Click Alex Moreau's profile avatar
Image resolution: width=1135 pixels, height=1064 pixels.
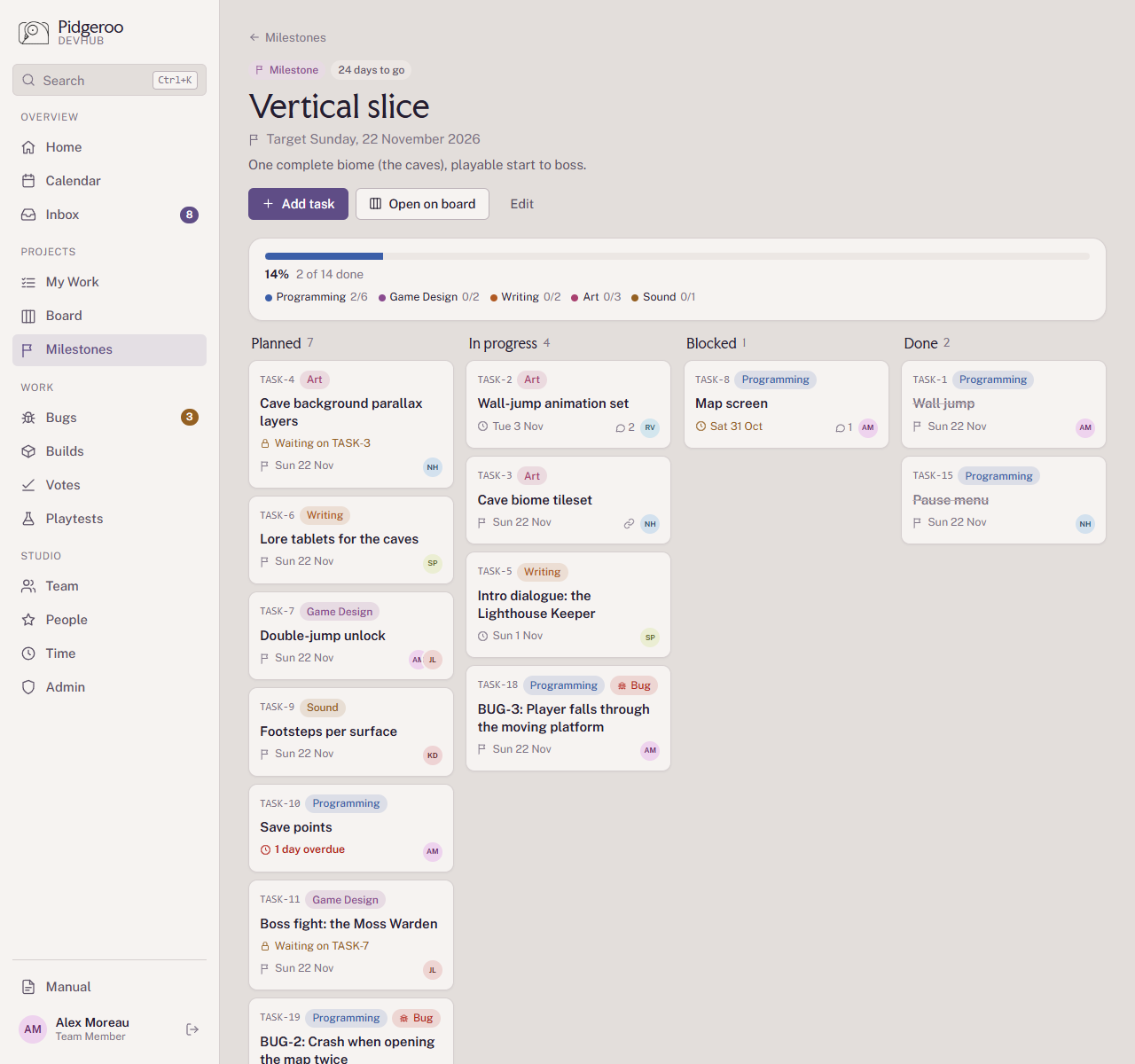33,1029
